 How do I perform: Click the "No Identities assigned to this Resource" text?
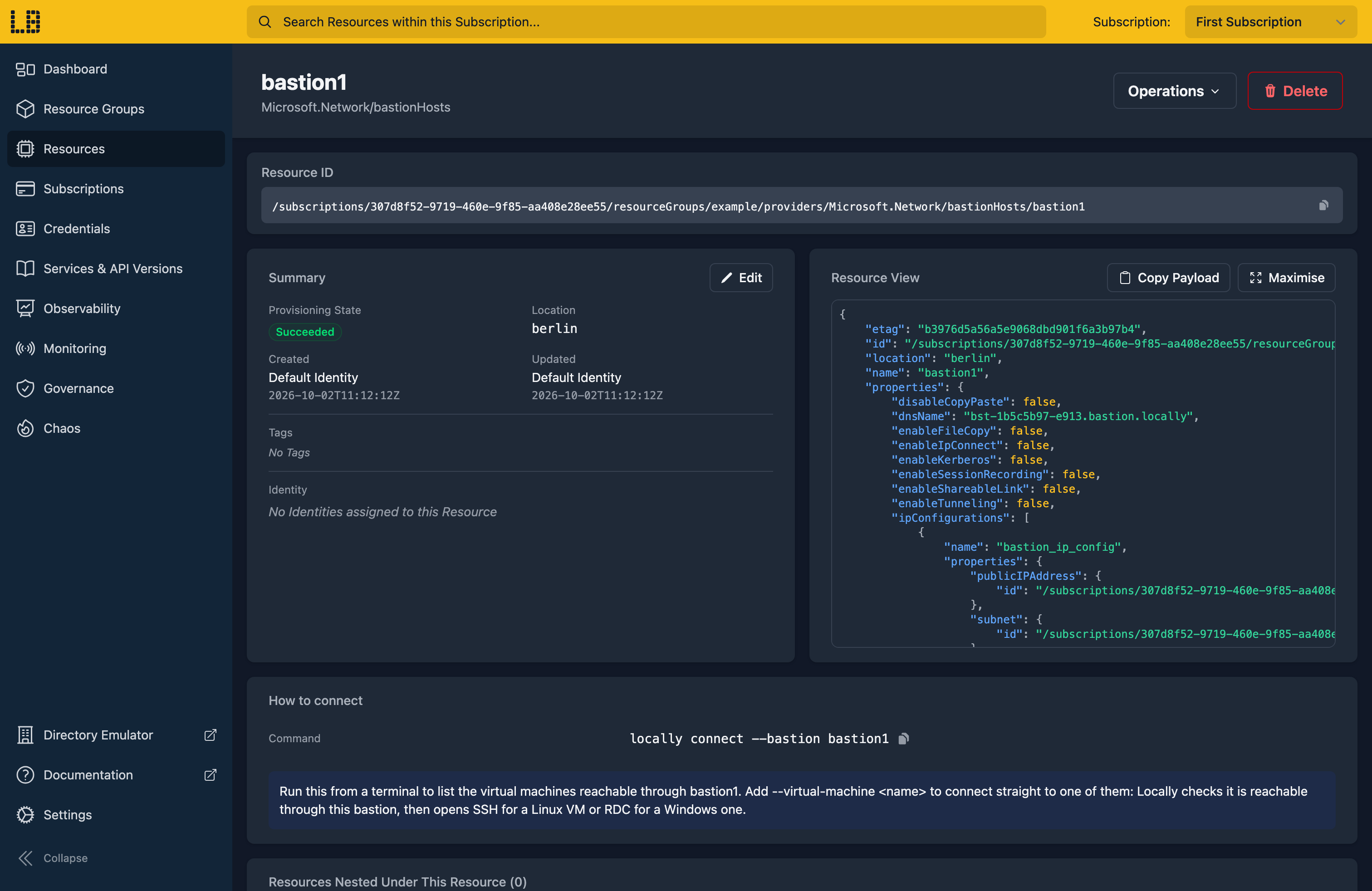coord(382,512)
